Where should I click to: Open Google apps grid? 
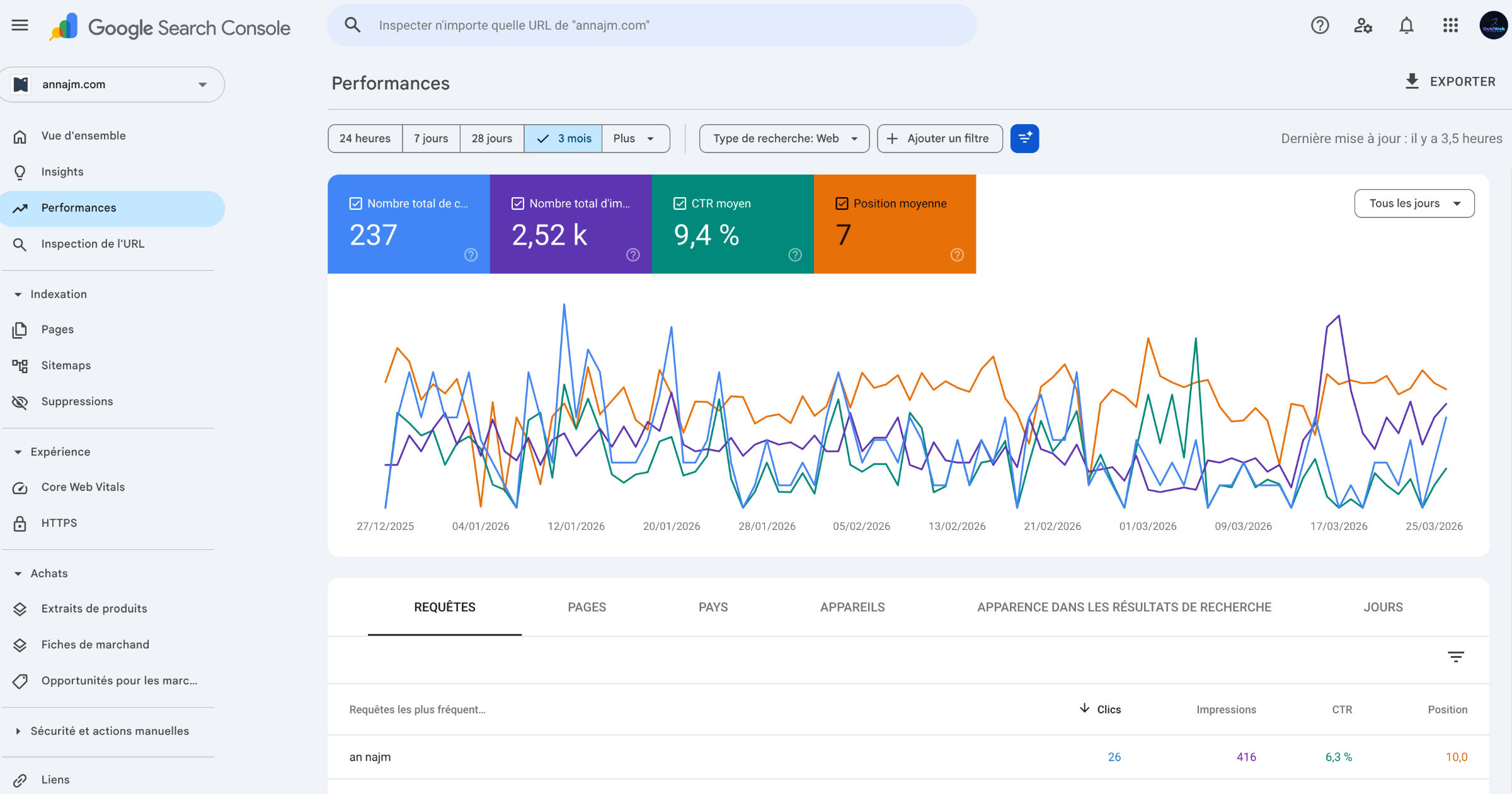tap(1450, 25)
